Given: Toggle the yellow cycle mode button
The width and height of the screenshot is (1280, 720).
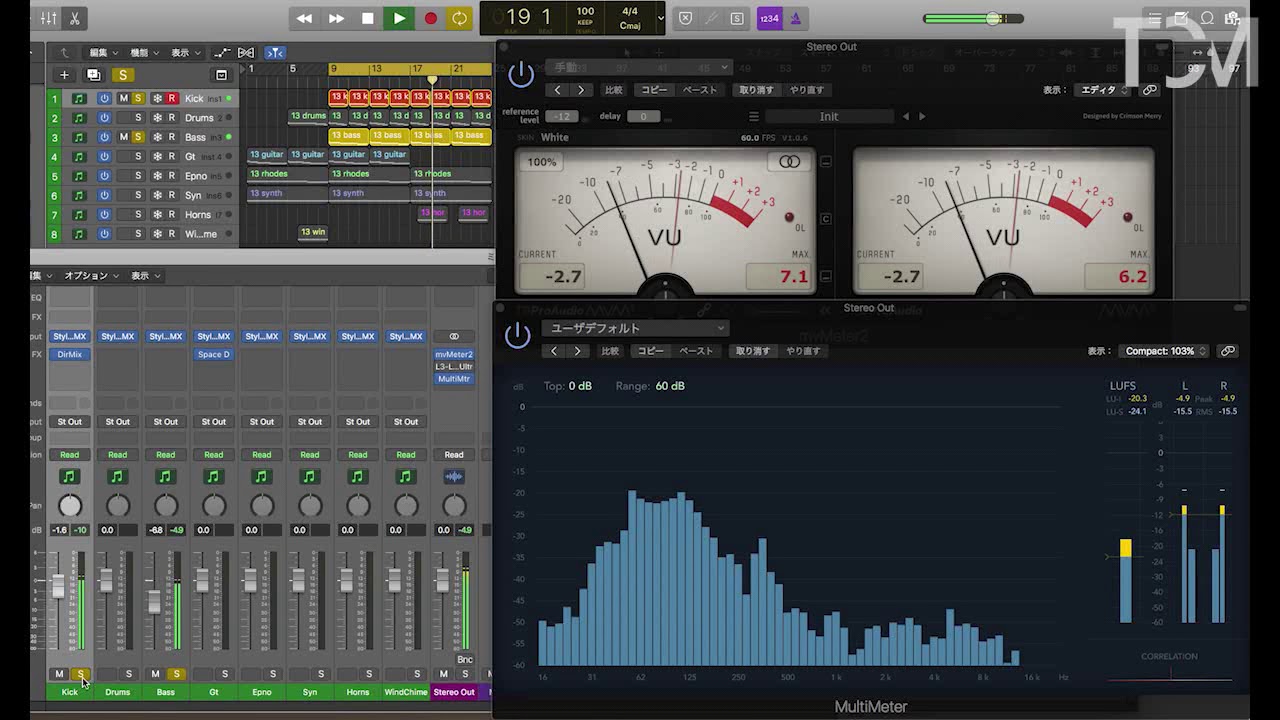Looking at the screenshot, I should (x=459, y=18).
